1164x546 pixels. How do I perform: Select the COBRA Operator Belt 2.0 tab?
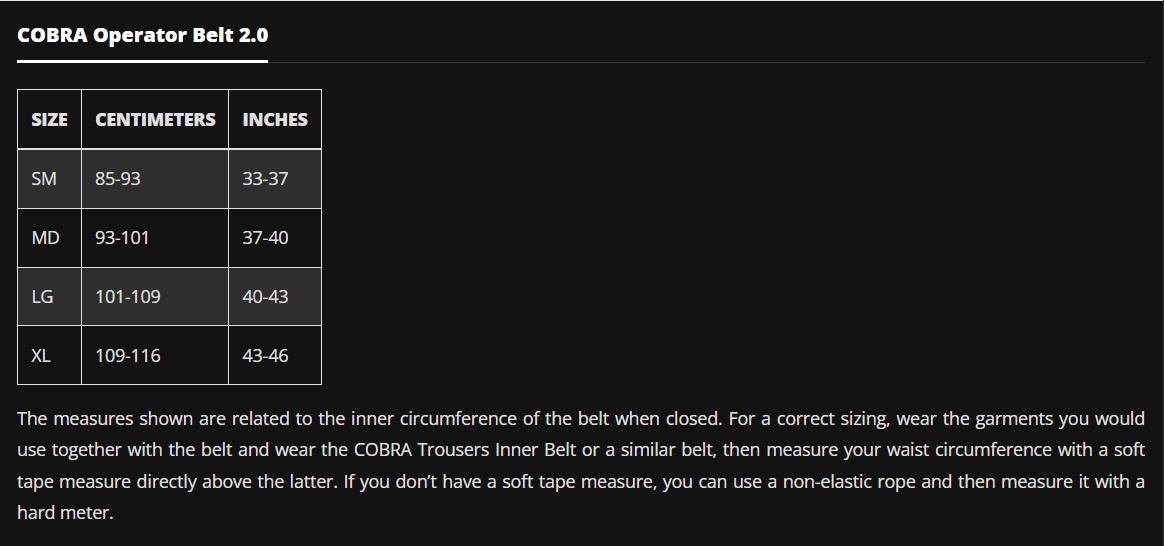[142, 36]
